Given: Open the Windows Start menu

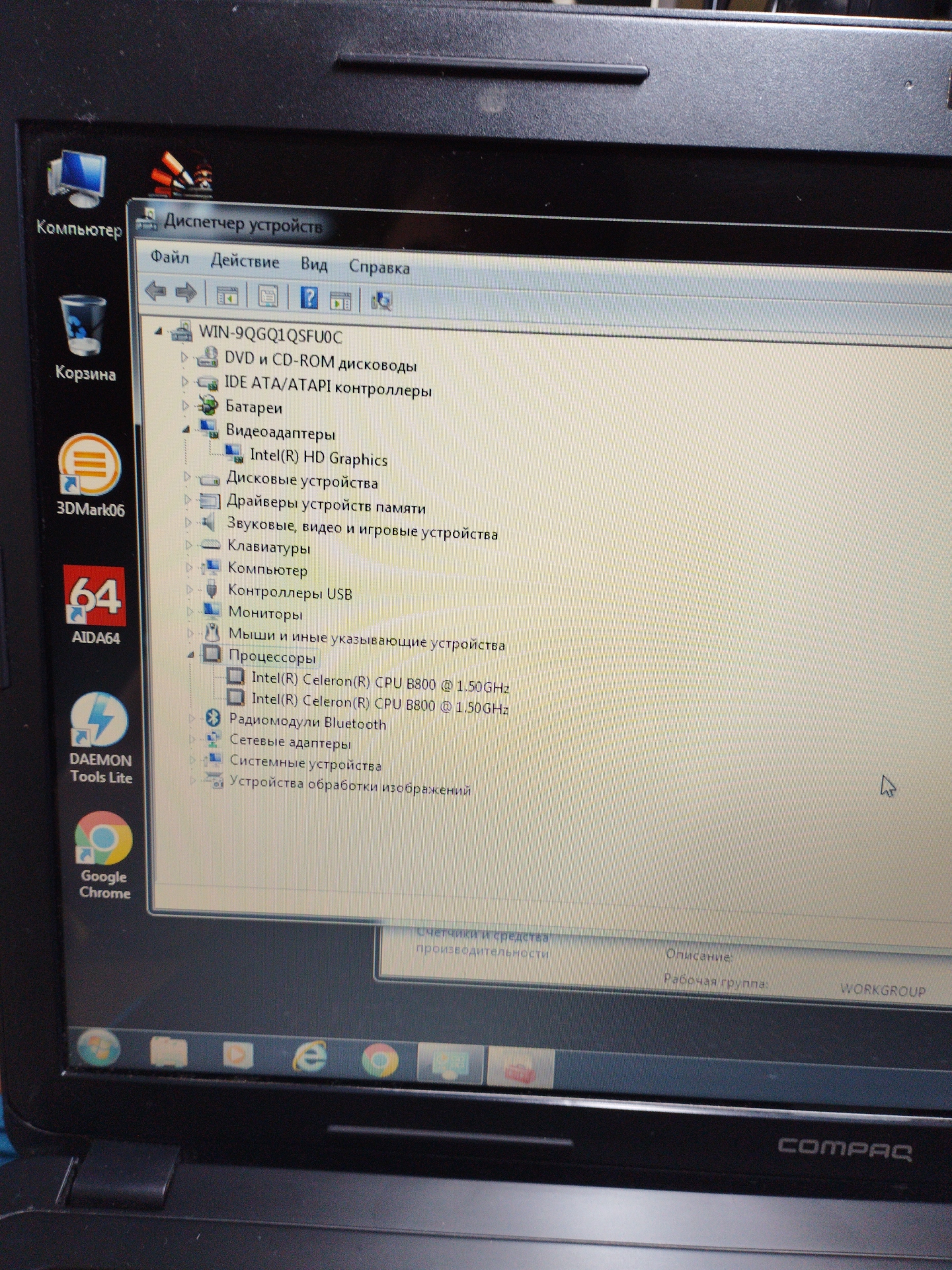Looking at the screenshot, I should coord(99,1048).
